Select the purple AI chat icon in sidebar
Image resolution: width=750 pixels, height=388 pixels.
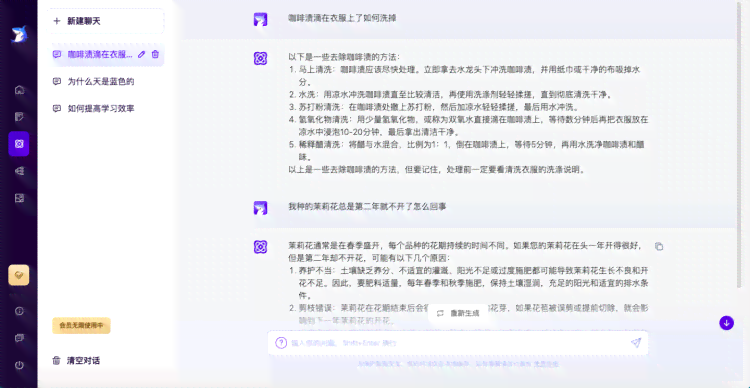tap(19, 144)
